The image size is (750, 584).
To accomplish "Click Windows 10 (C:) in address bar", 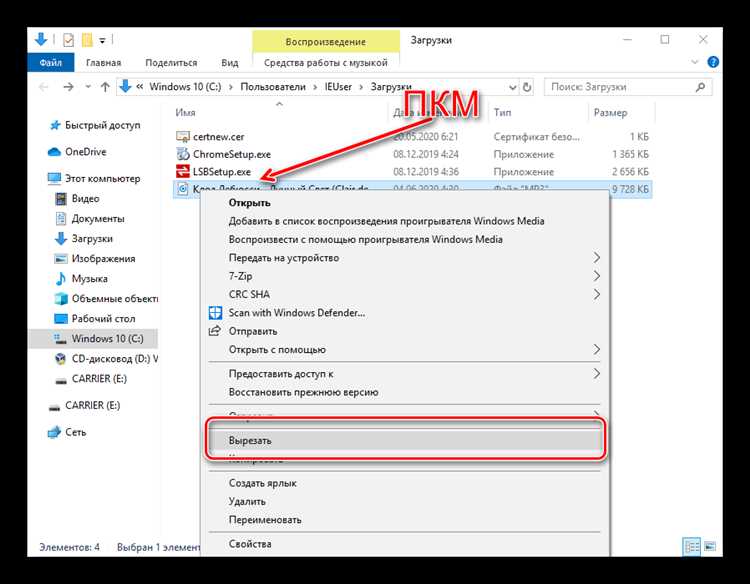I will point(185,87).
